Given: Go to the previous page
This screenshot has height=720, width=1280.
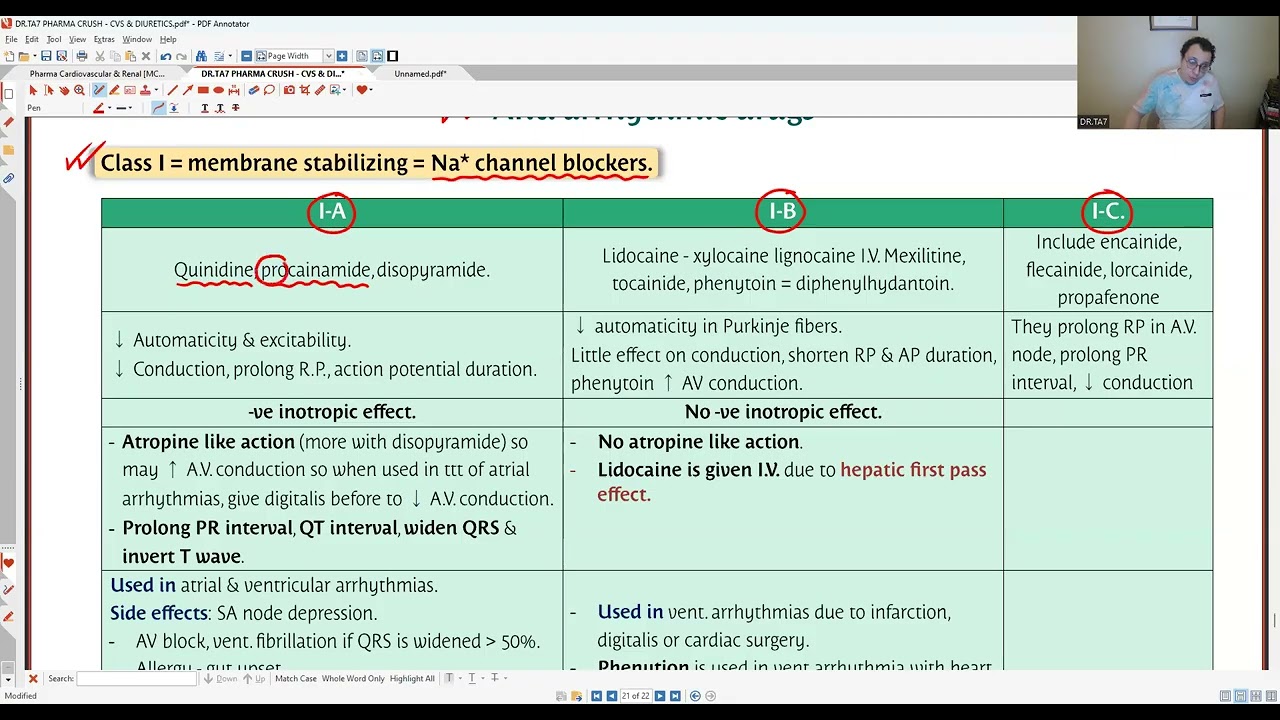Looking at the screenshot, I should pyautogui.click(x=612, y=696).
